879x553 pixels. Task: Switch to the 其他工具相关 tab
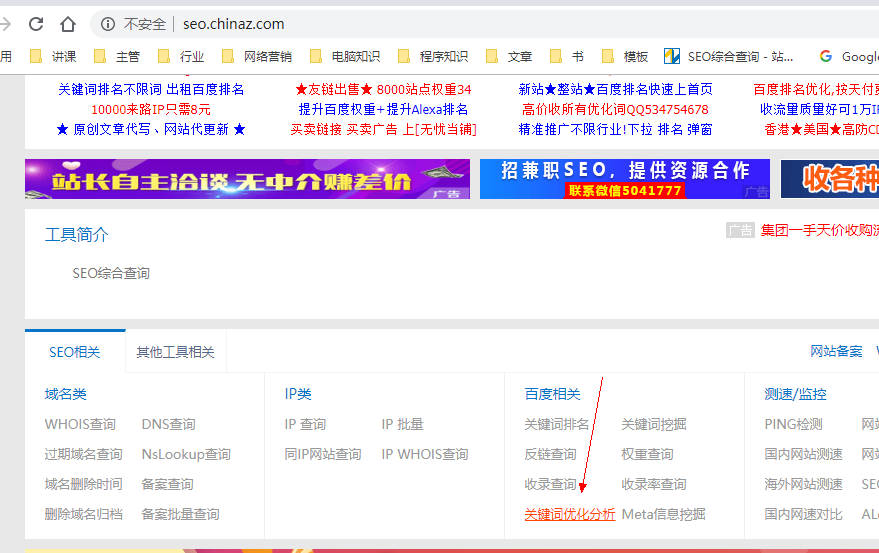click(x=175, y=352)
